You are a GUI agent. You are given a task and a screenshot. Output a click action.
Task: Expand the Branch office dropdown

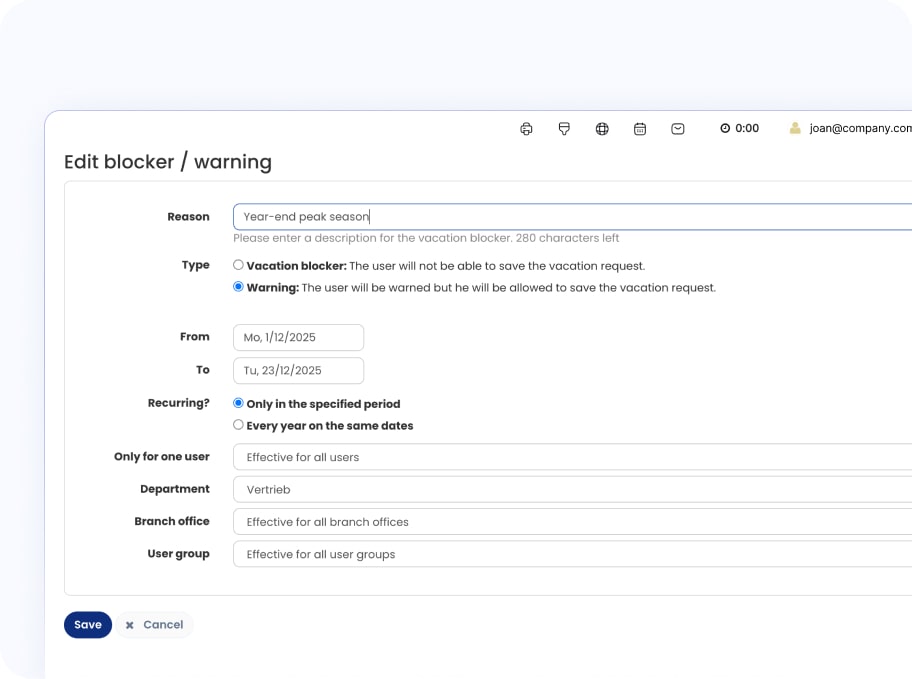pos(572,522)
